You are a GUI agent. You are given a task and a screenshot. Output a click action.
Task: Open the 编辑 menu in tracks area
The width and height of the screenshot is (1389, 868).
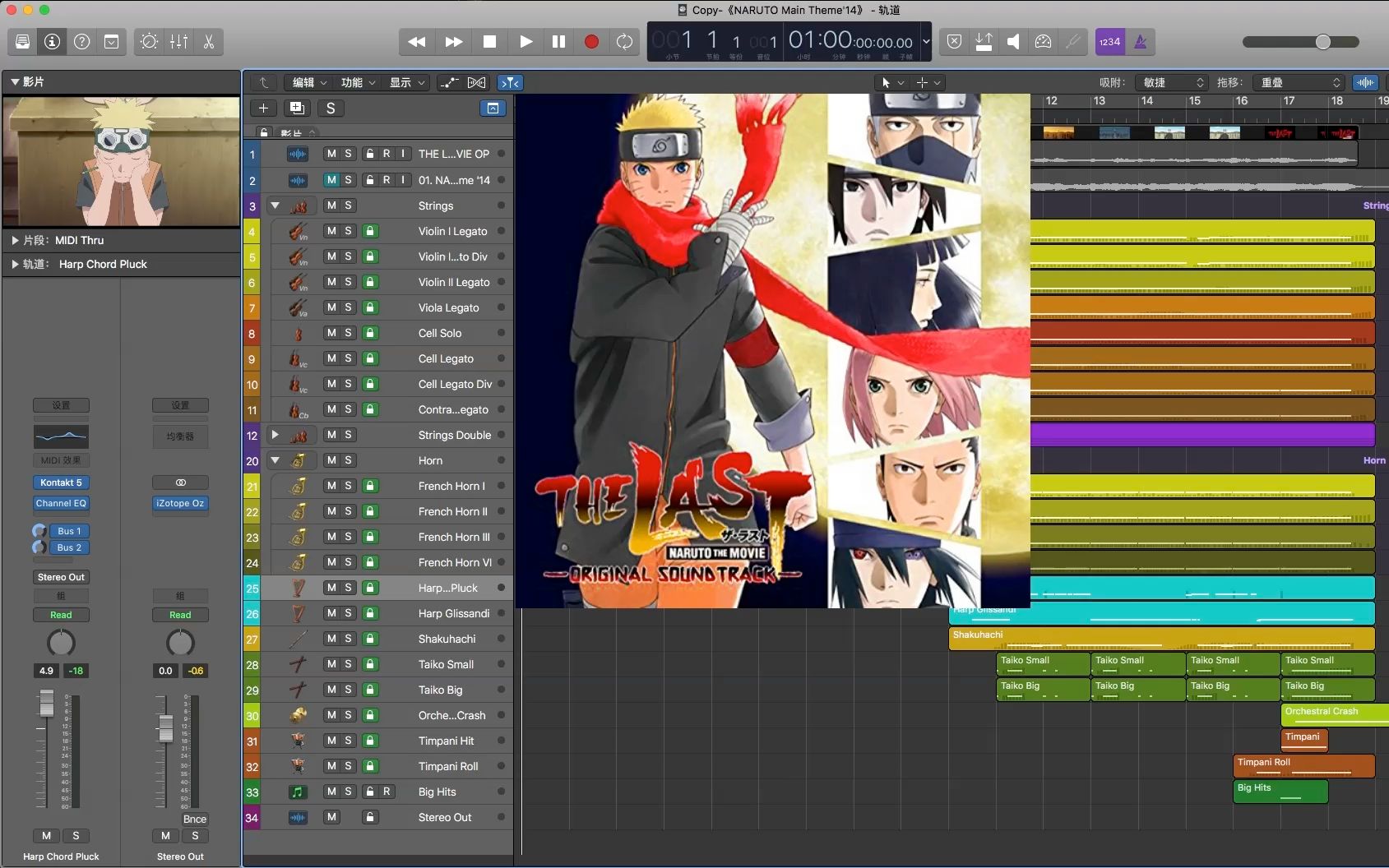coord(309,82)
